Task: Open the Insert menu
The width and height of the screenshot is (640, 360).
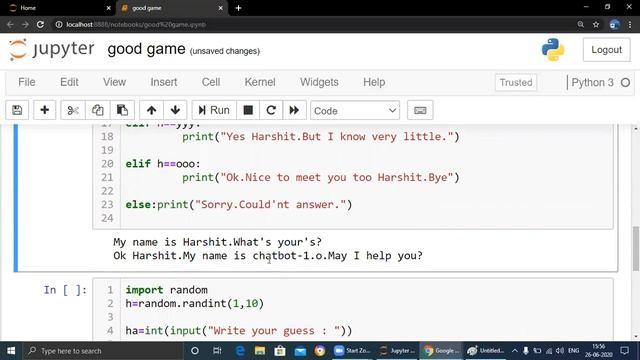Action: (x=164, y=82)
